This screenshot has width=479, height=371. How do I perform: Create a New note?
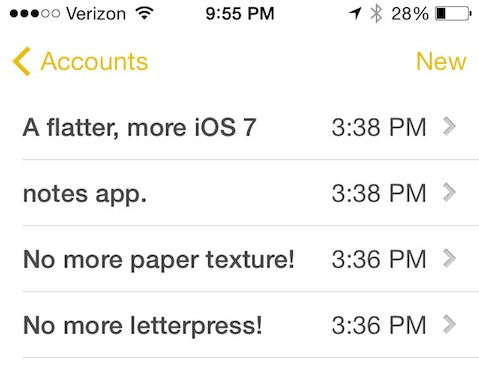(x=441, y=61)
